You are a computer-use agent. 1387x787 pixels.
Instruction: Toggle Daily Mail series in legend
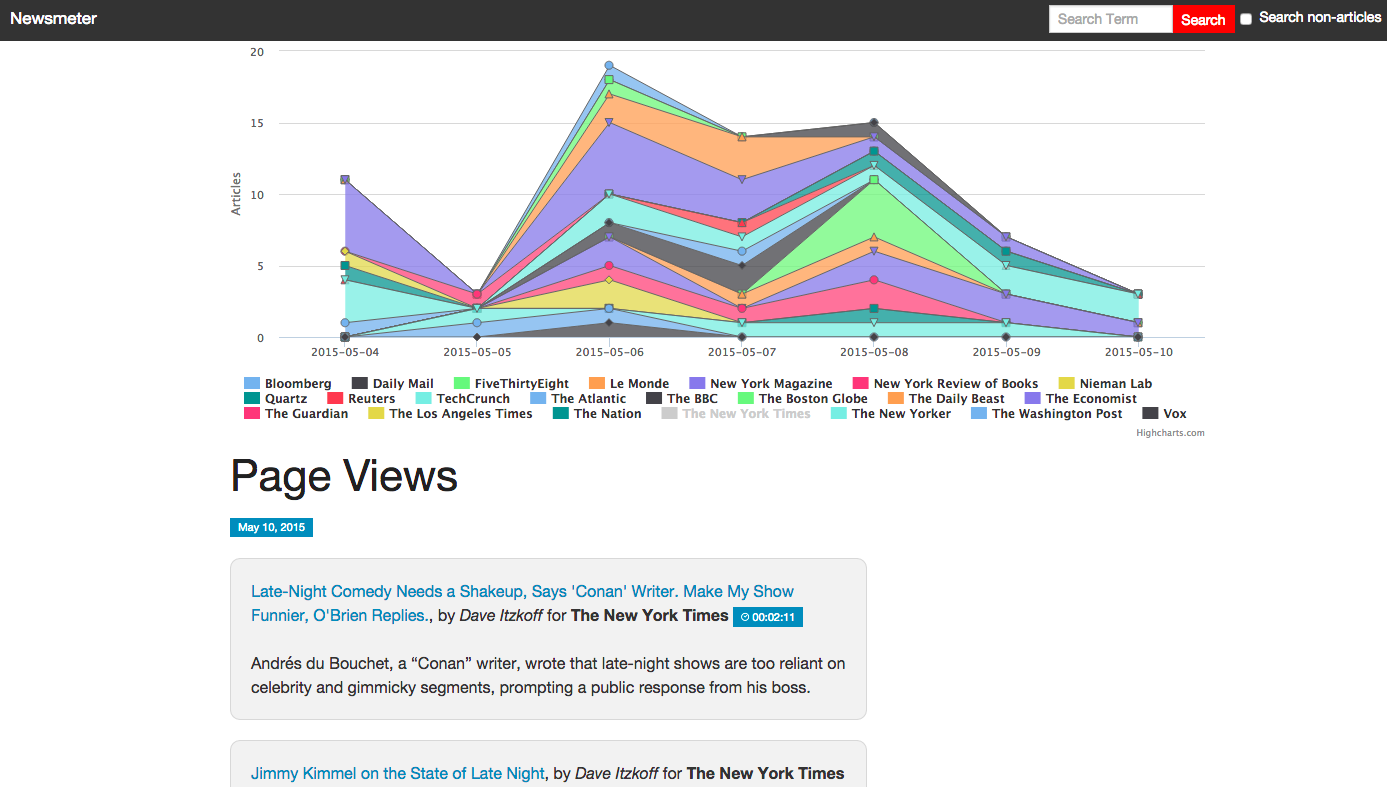392,384
